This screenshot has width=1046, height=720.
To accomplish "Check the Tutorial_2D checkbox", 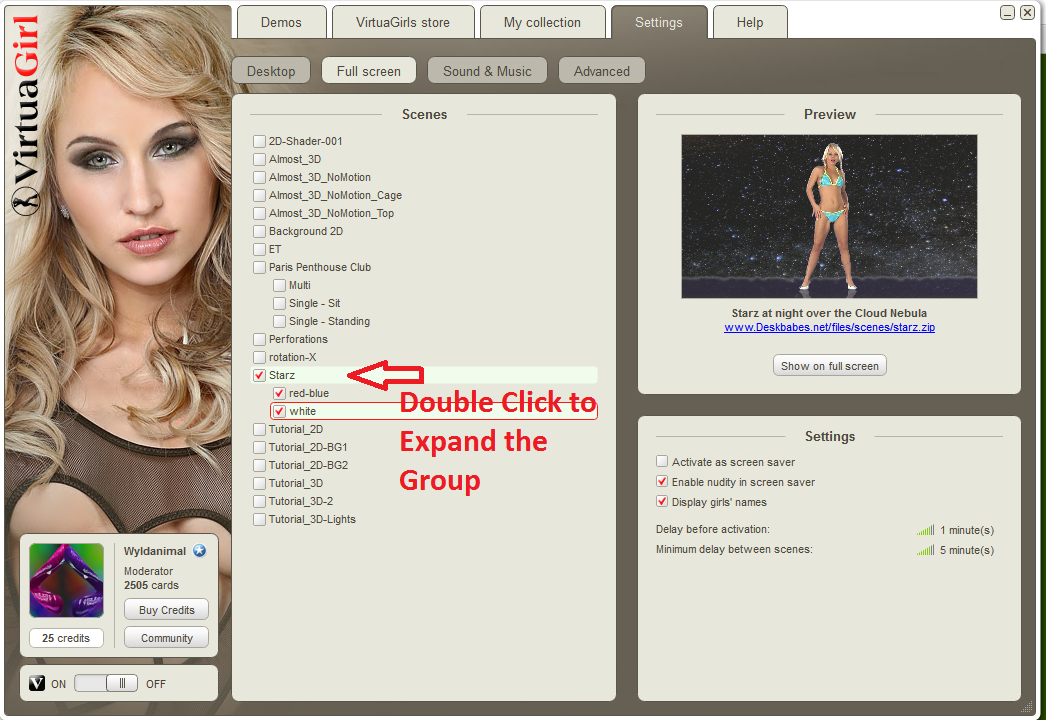I will coord(259,430).
